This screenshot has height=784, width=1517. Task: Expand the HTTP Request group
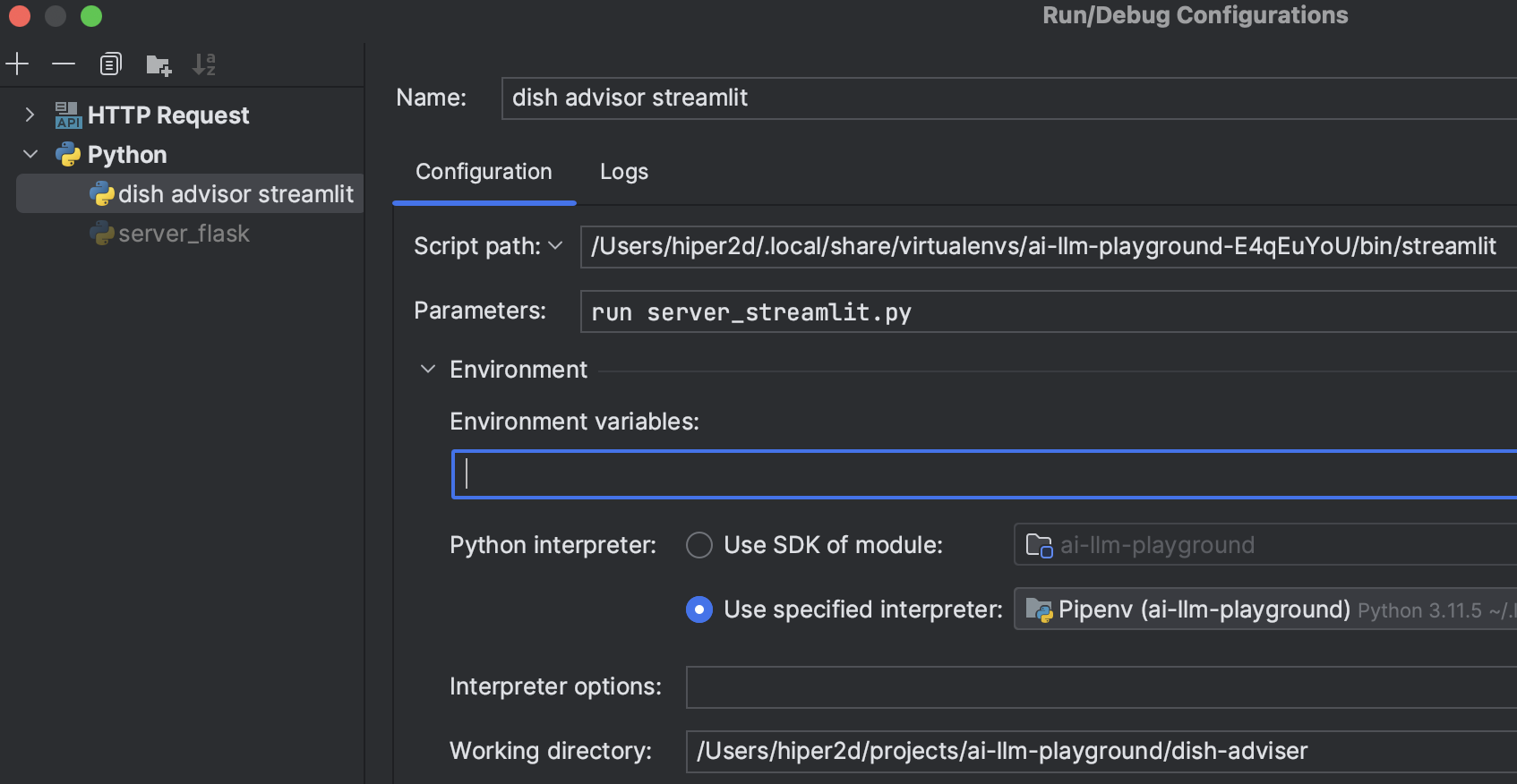(30, 115)
